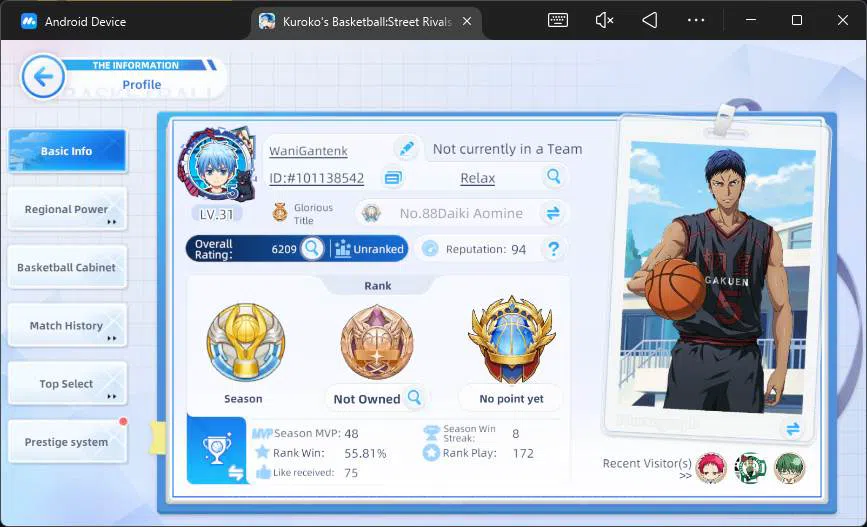Click the WaniGantenk player name
867x527 pixels.
point(308,151)
